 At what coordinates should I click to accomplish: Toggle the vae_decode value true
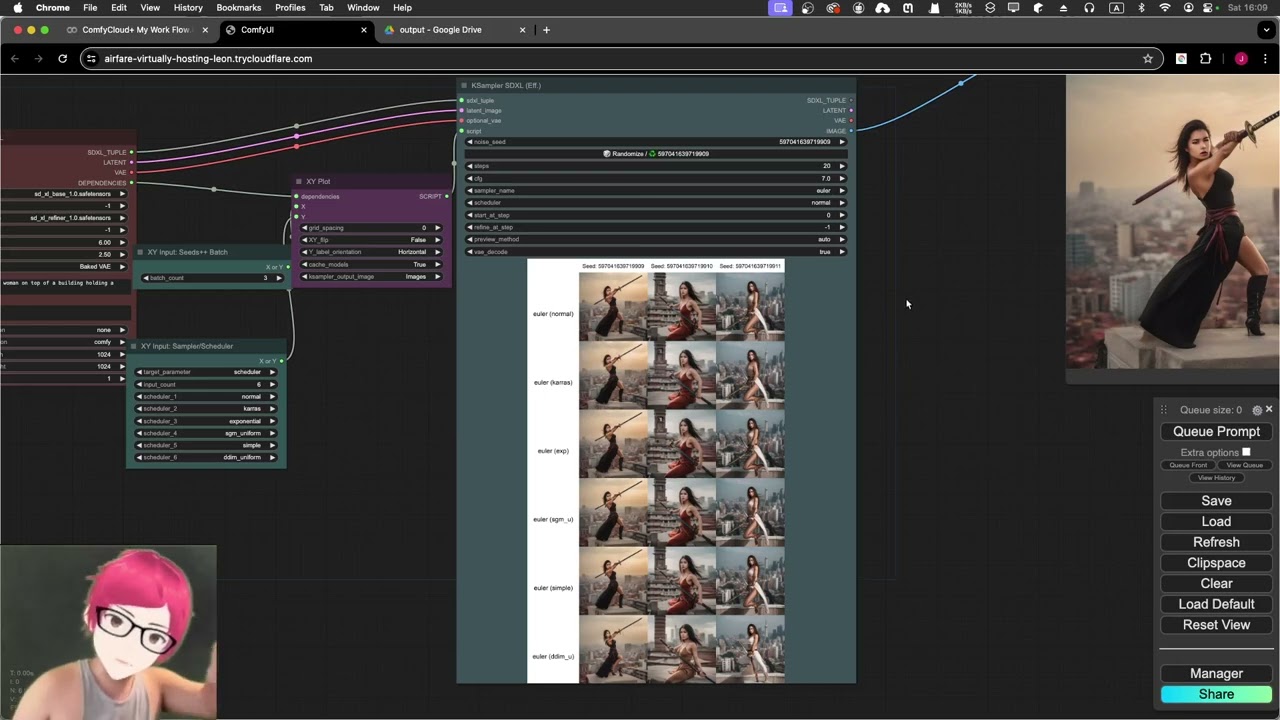pos(656,252)
